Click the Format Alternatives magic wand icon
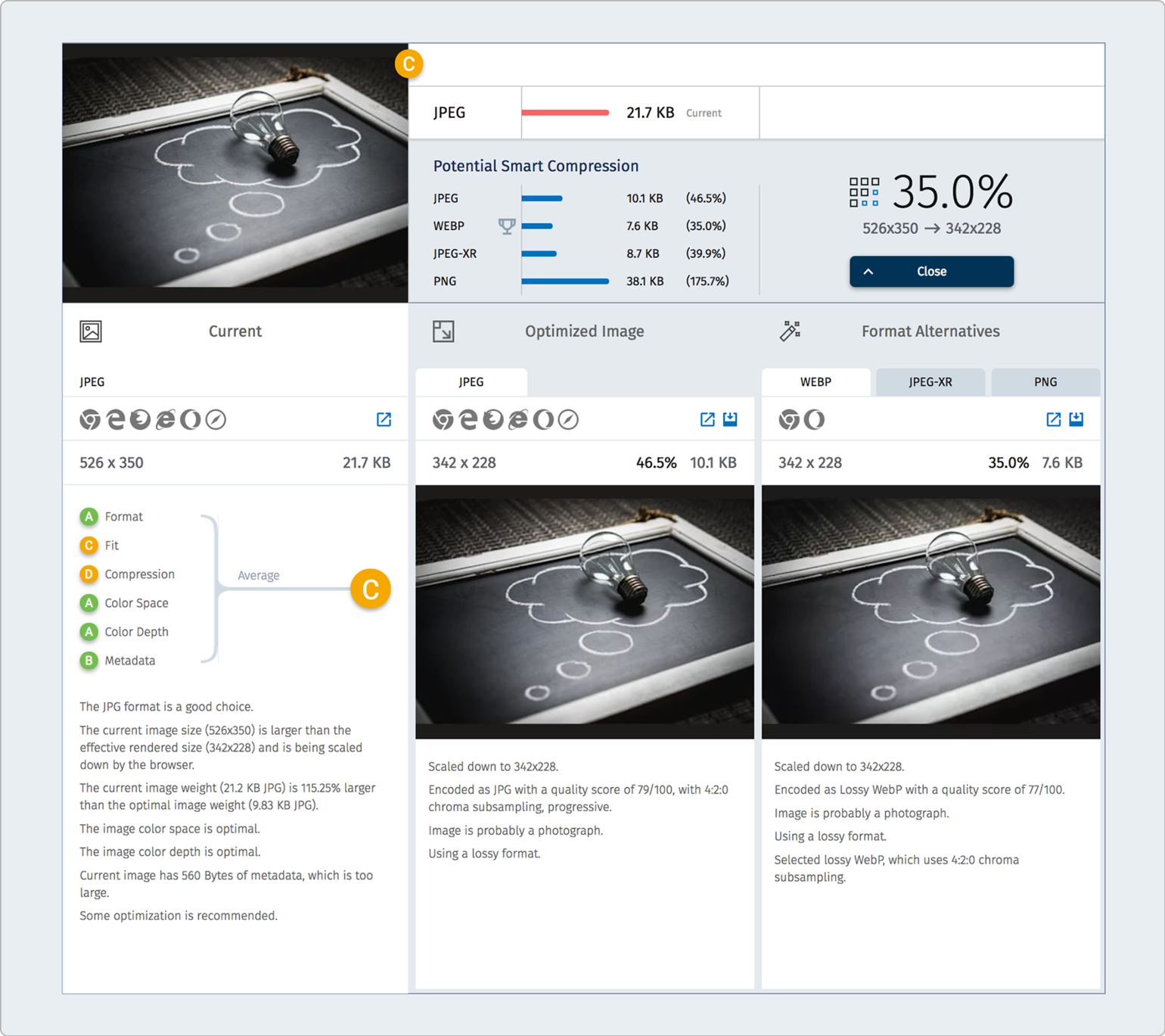The width and height of the screenshot is (1165, 1036). pyautogui.click(x=790, y=331)
